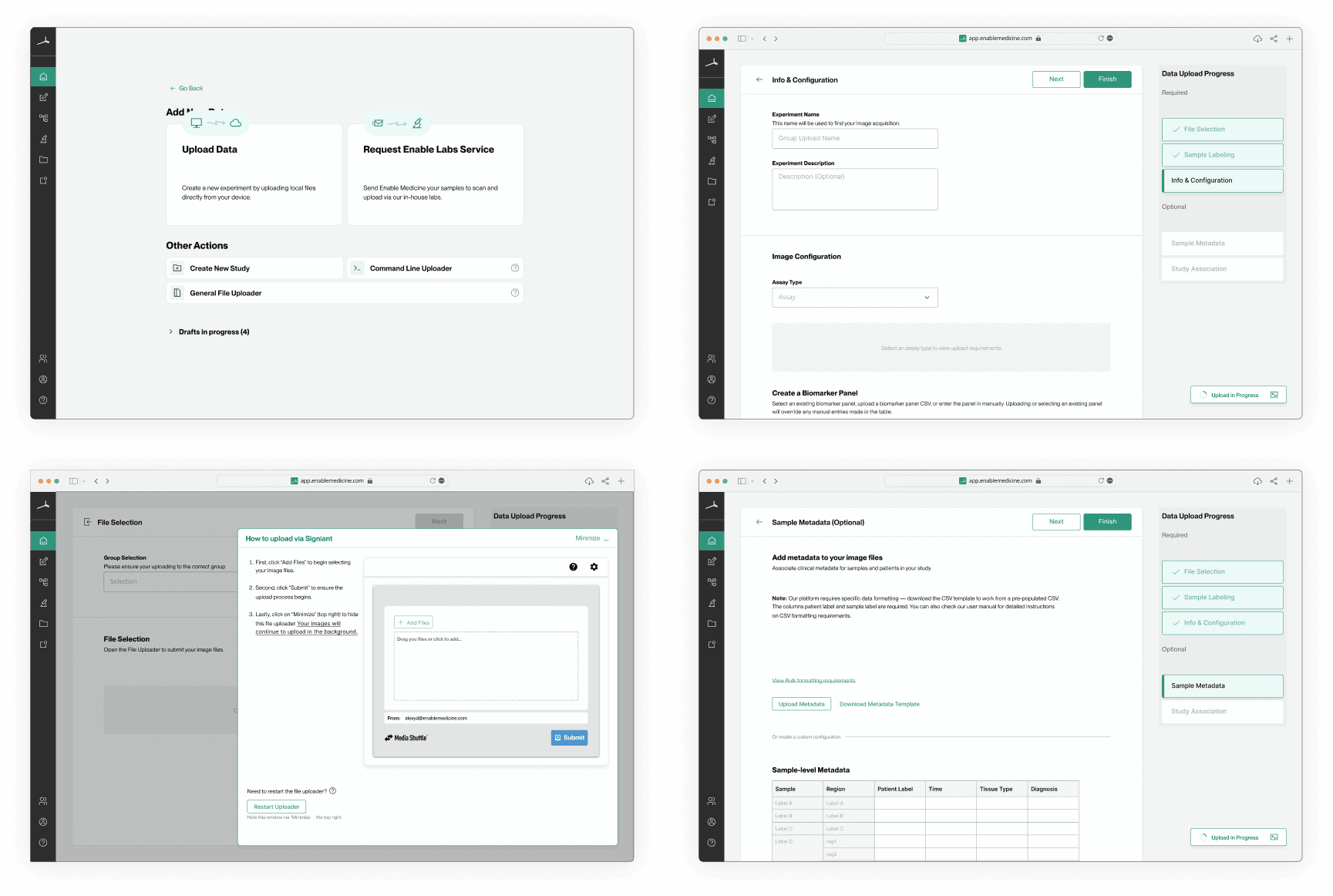1333x896 pixels.
Task: Click Finish in the Info & Configuration header
Action: pos(1107,79)
